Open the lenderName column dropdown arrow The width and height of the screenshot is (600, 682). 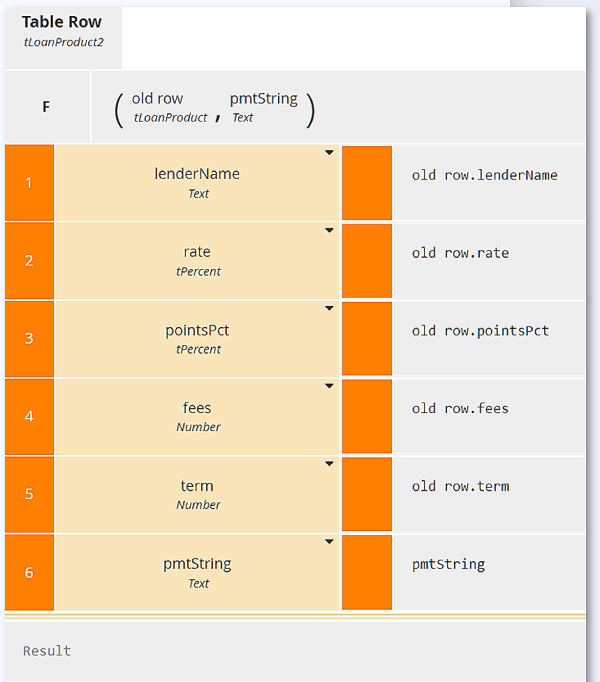[329, 154]
